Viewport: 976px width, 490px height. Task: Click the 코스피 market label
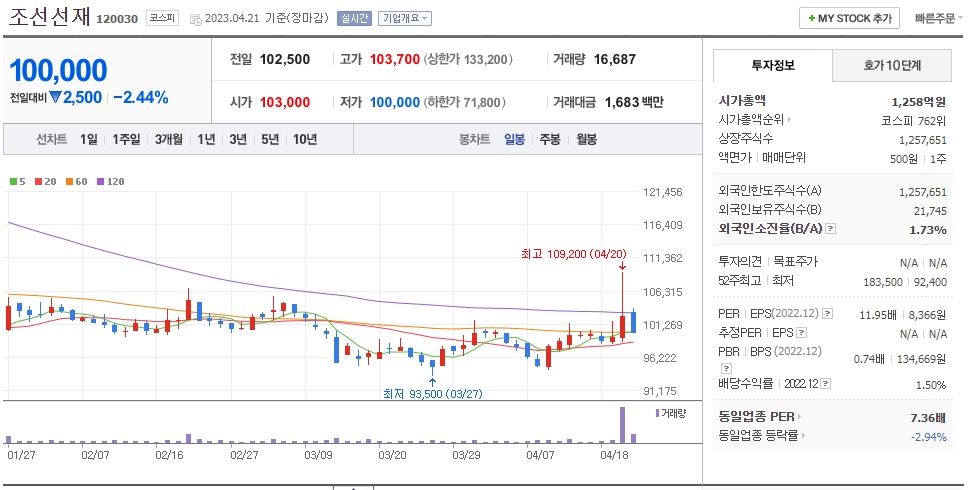click(162, 18)
